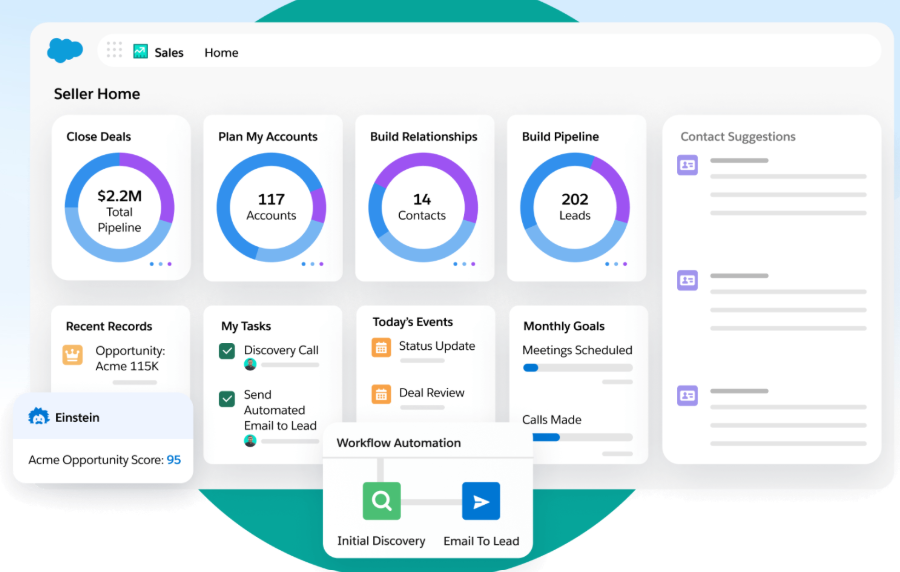Click the avatar under Discovery Call
This screenshot has height=572, width=900.
250,364
